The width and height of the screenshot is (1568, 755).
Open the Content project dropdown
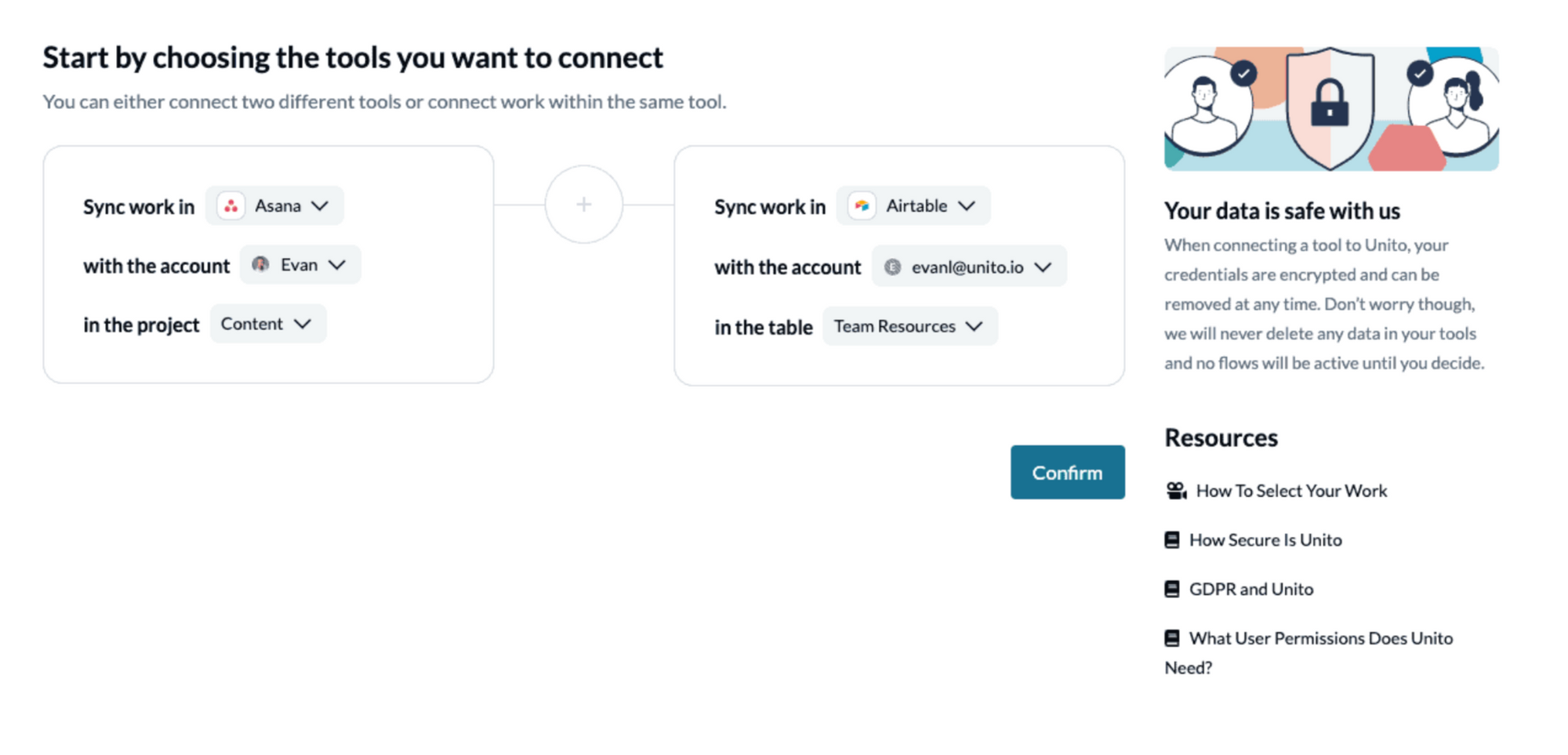pyautogui.click(x=268, y=324)
